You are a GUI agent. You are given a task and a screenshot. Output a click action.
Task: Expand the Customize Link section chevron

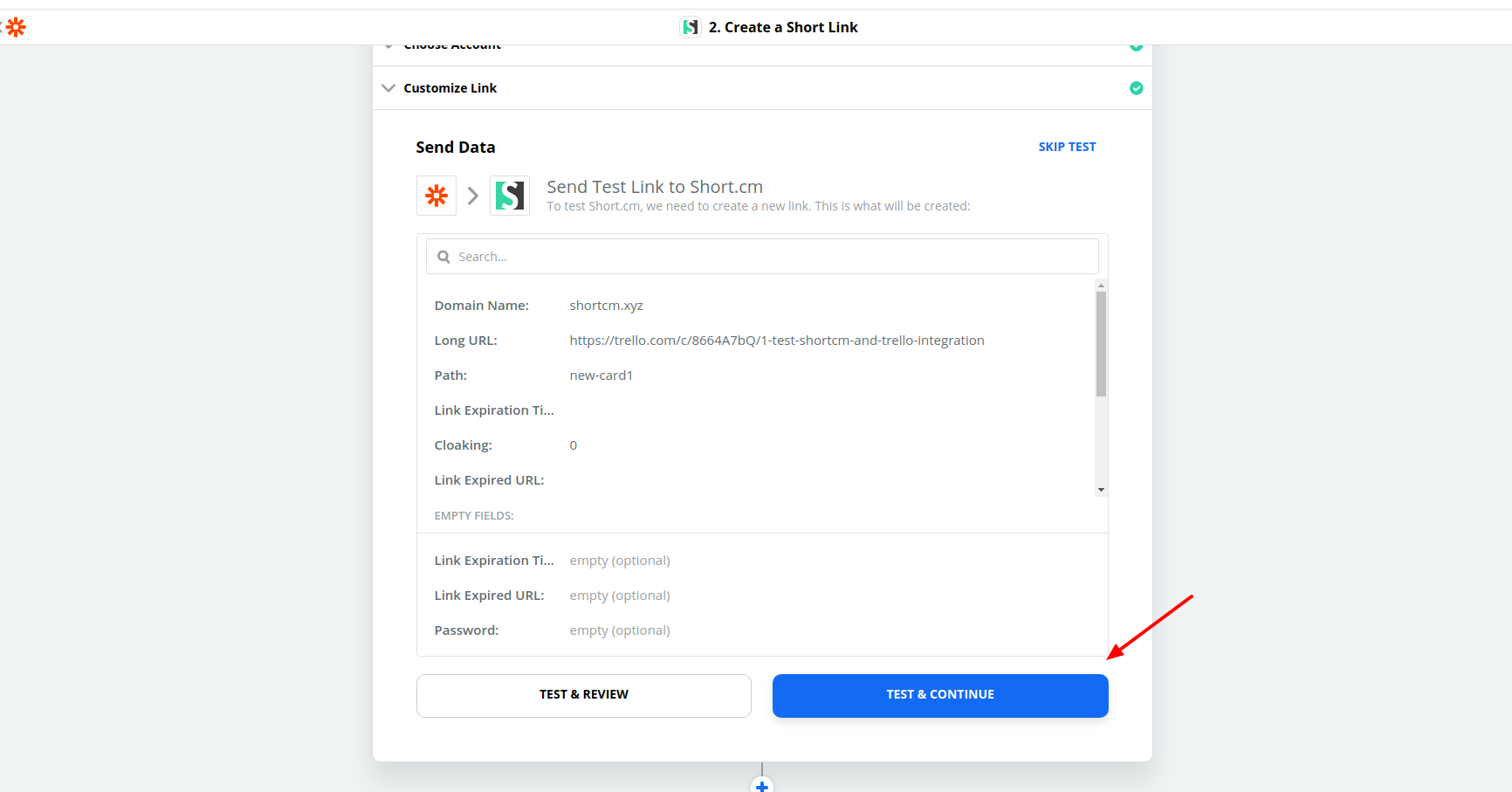388,88
